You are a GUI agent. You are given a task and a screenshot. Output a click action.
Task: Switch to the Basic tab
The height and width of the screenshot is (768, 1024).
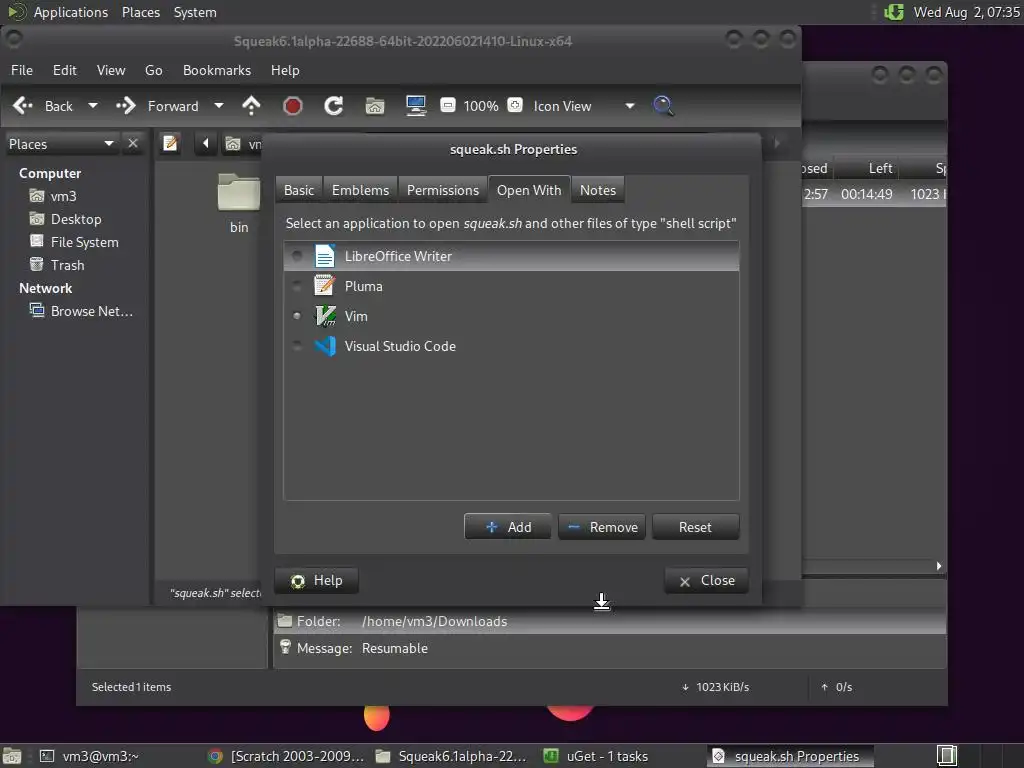(x=299, y=190)
